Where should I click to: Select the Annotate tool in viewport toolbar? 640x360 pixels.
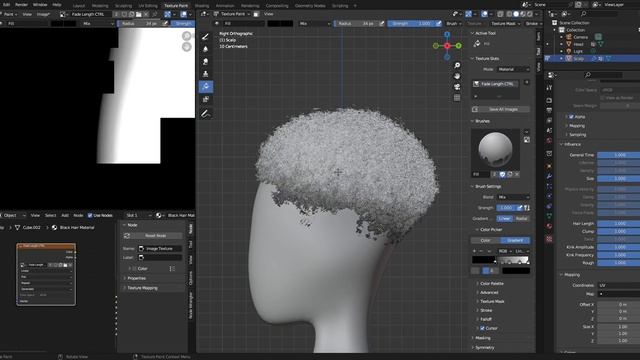click(206, 114)
